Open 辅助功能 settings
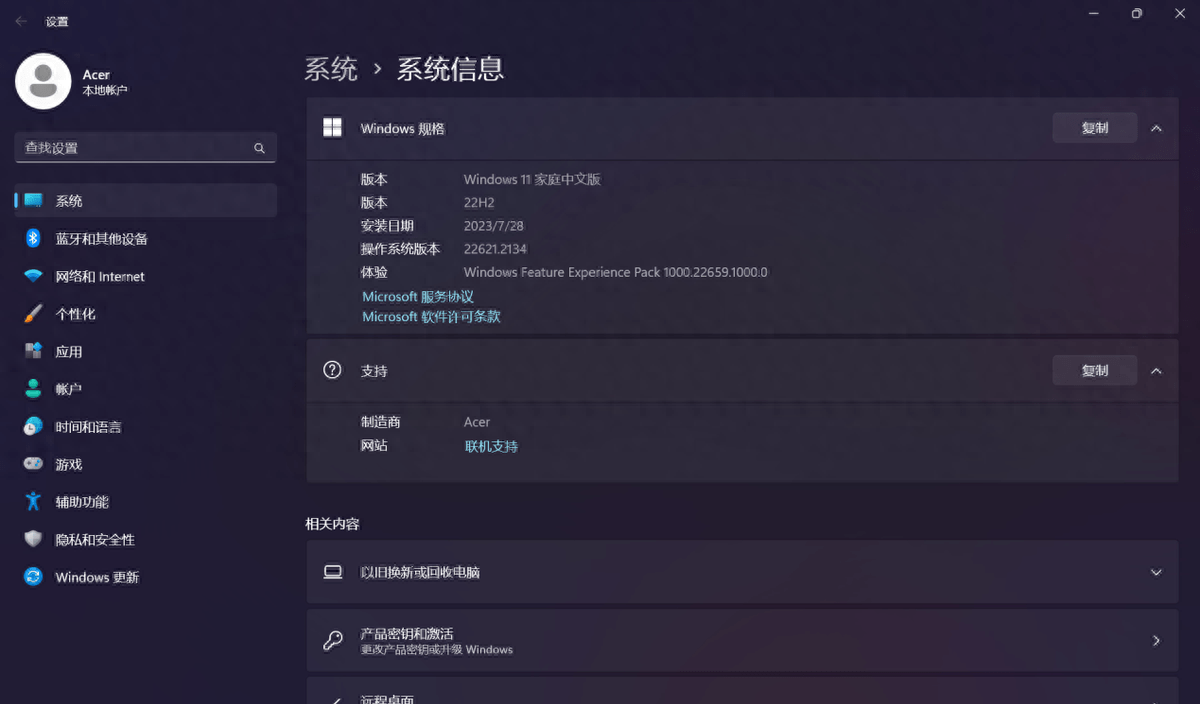This screenshot has width=1200, height=704. [82, 501]
